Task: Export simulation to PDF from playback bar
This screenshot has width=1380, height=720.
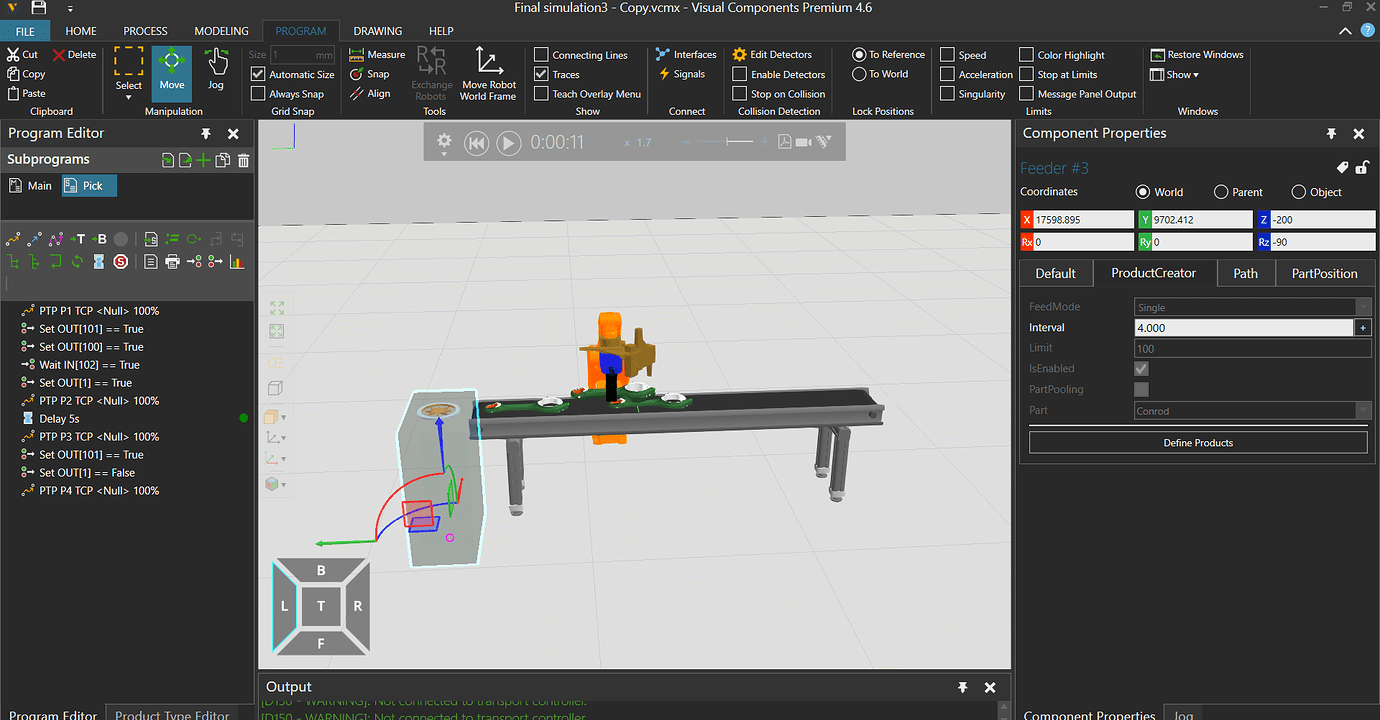Action: pyautogui.click(x=785, y=143)
